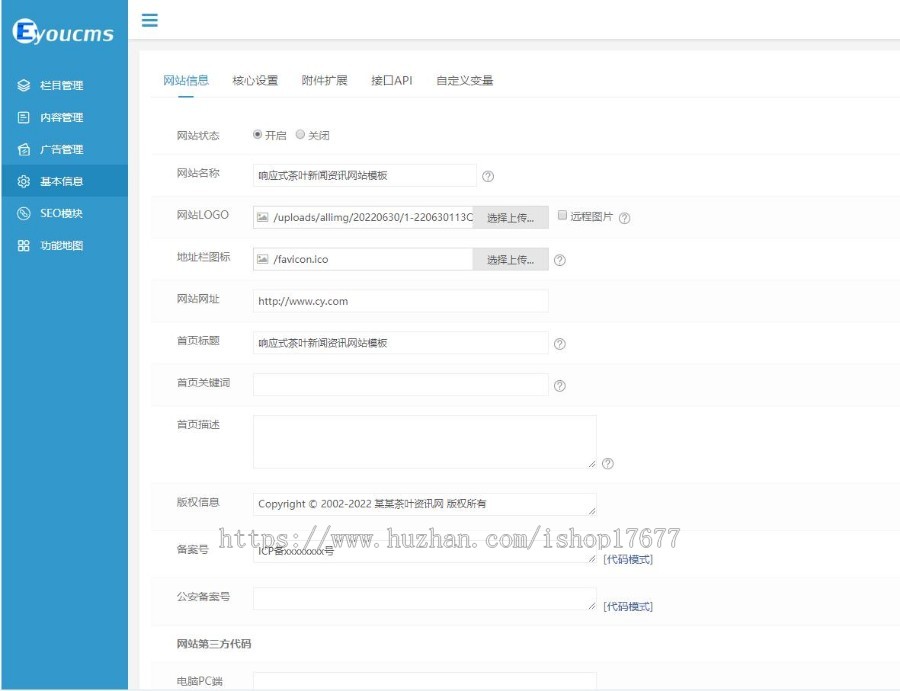The image size is (900, 691).
Task: Click the 首页标题 input field
Action: tap(401, 343)
